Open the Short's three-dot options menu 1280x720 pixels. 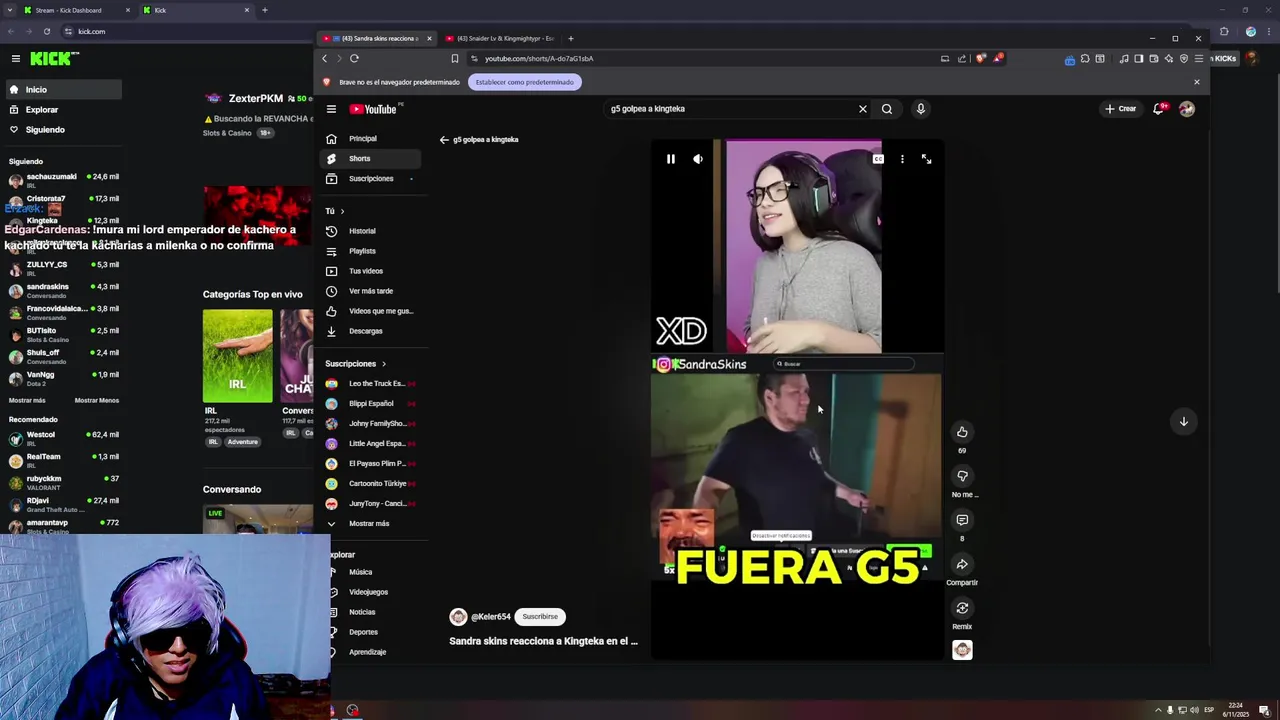902,159
